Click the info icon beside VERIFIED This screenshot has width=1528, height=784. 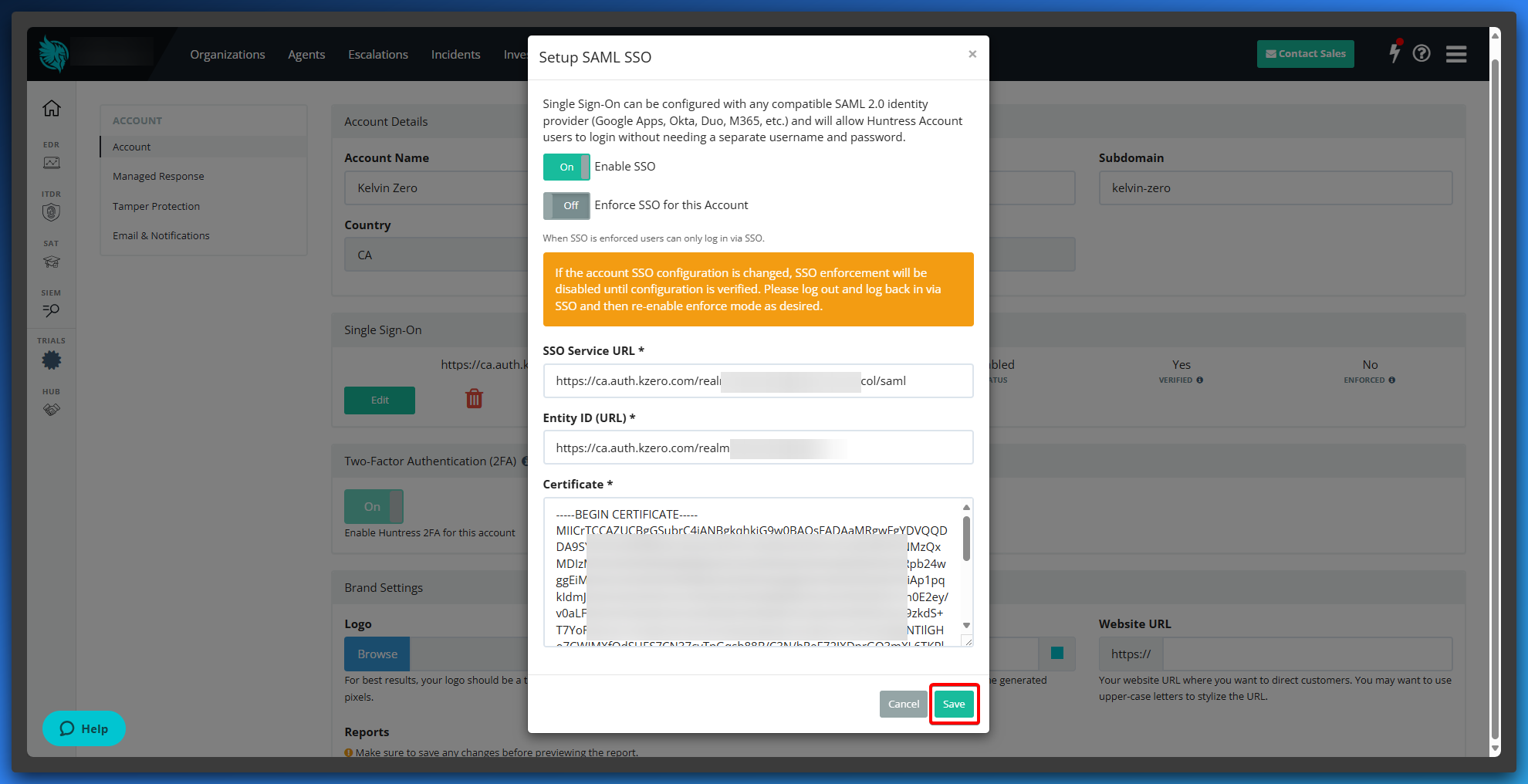pos(1200,380)
